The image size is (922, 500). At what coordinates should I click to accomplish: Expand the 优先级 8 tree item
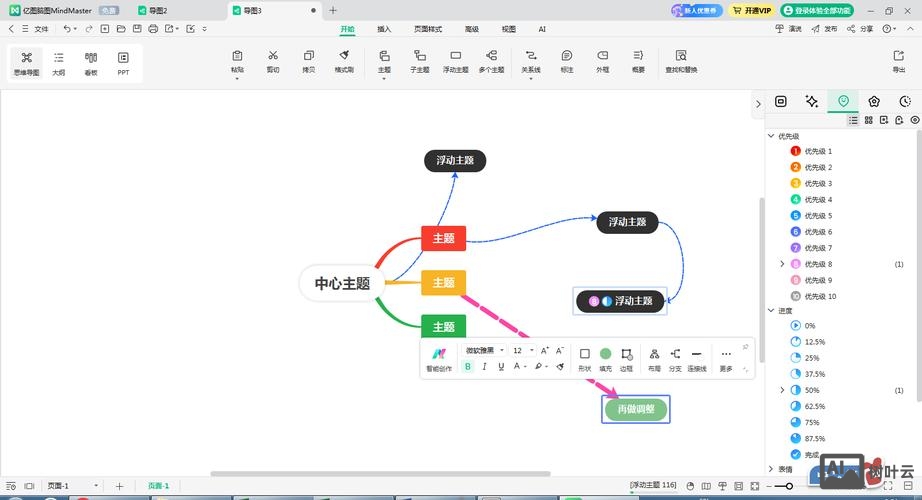782,264
